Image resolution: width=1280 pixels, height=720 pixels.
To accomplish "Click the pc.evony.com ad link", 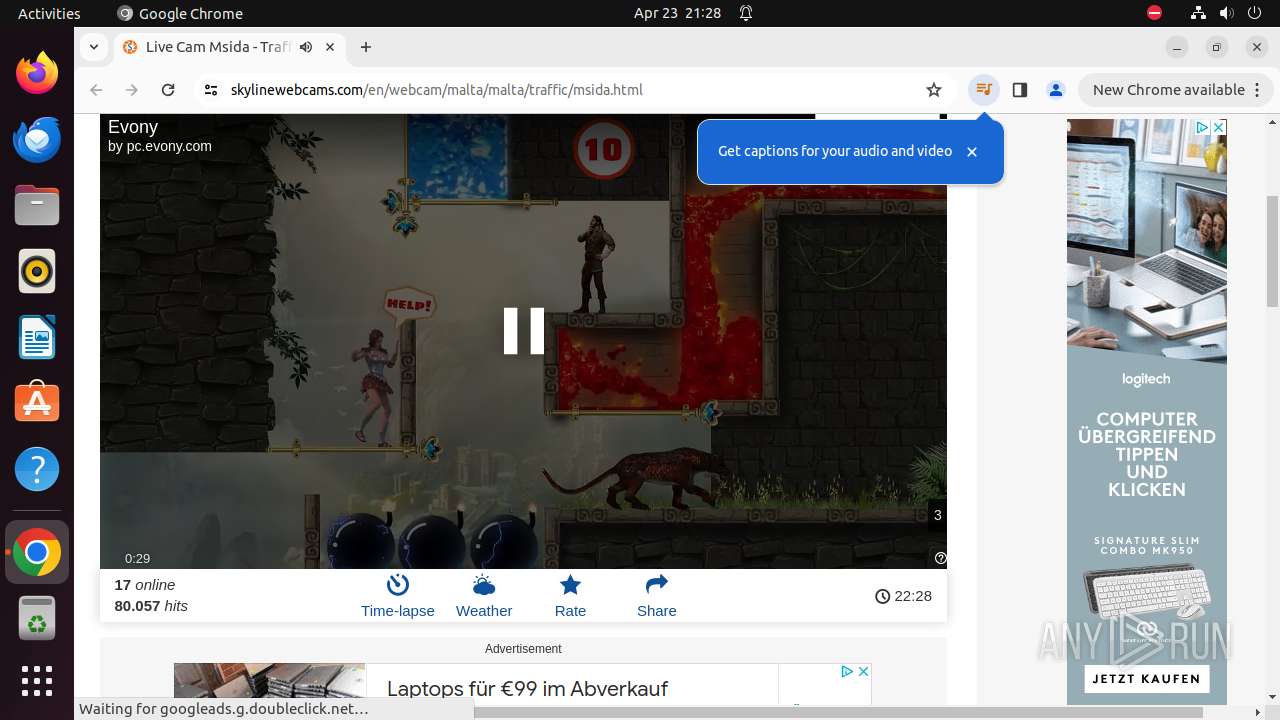I will pyautogui.click(x=160, y=146).
